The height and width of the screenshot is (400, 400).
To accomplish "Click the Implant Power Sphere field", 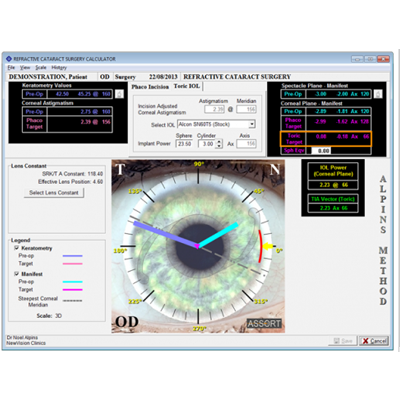I will 185,144.
